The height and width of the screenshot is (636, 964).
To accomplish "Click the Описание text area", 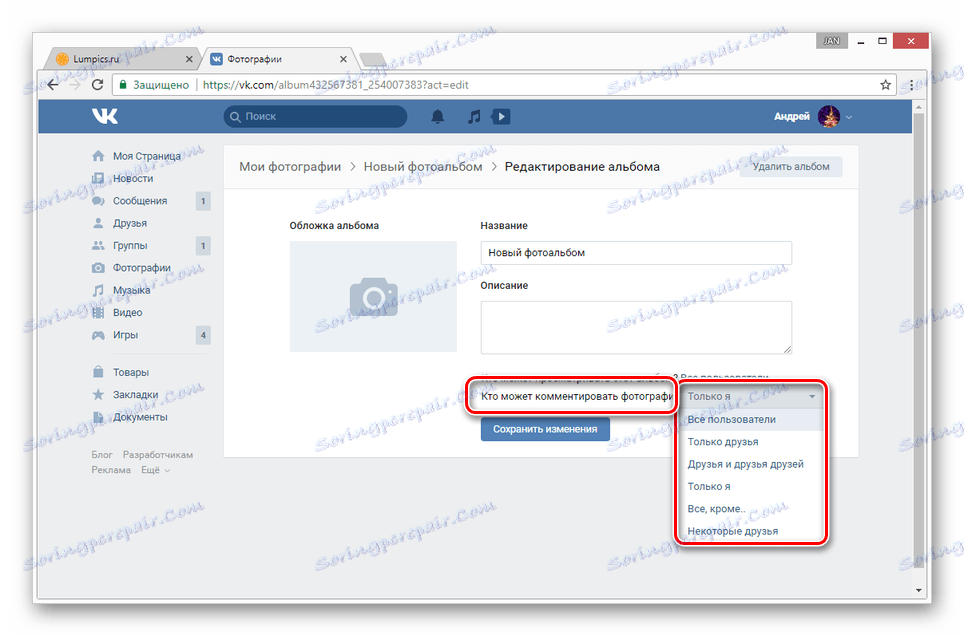I will point(636,327).
